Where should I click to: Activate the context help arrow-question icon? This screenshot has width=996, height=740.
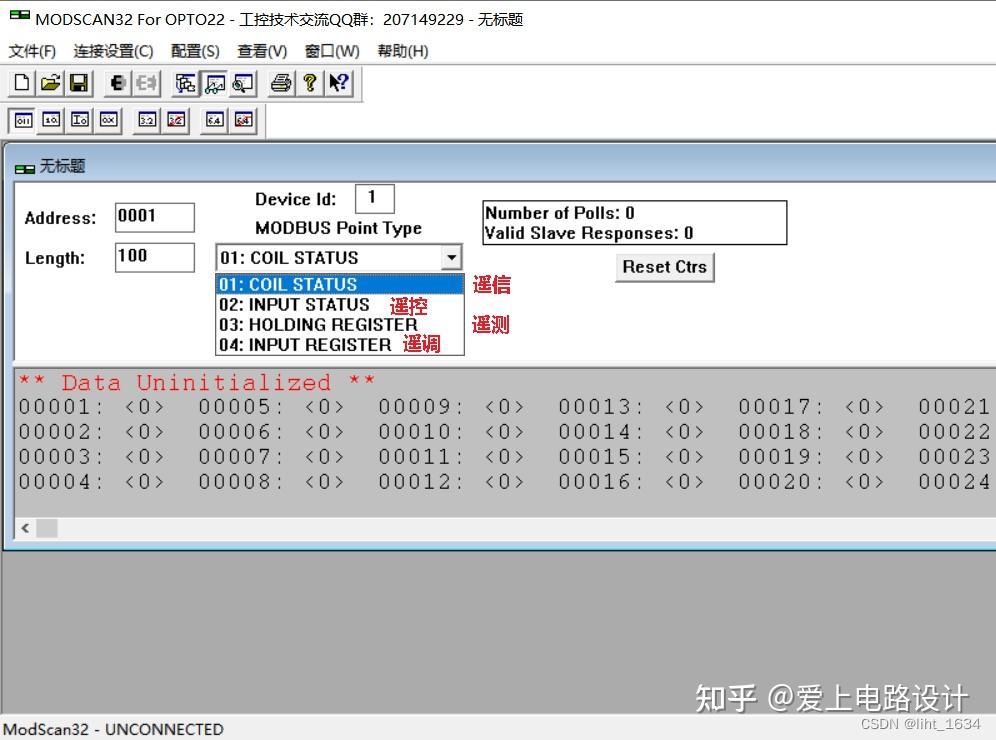339,83
